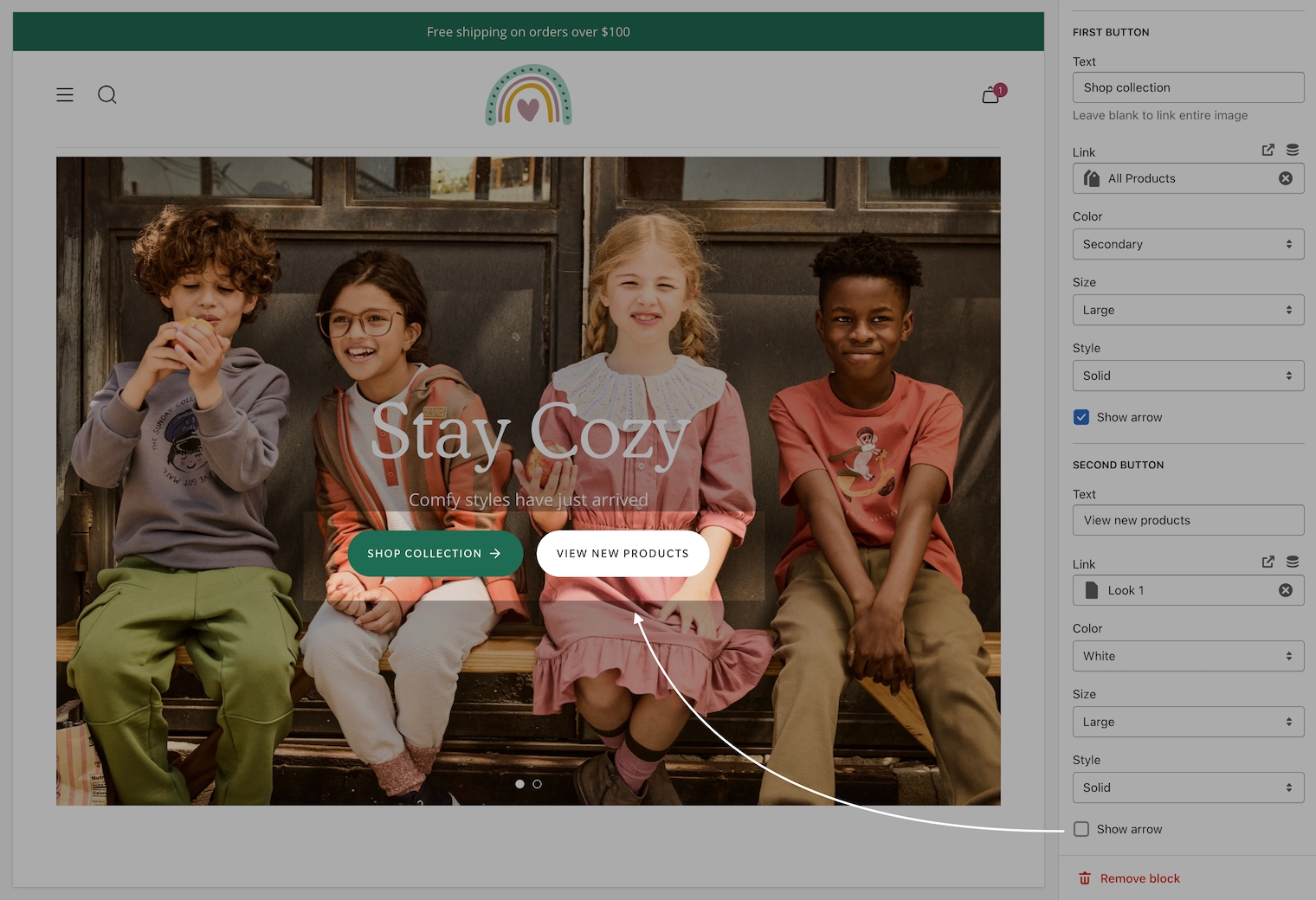Click the search magnifier icon
The width and height of the screenshot is (1316, 900).
[107, 95]
